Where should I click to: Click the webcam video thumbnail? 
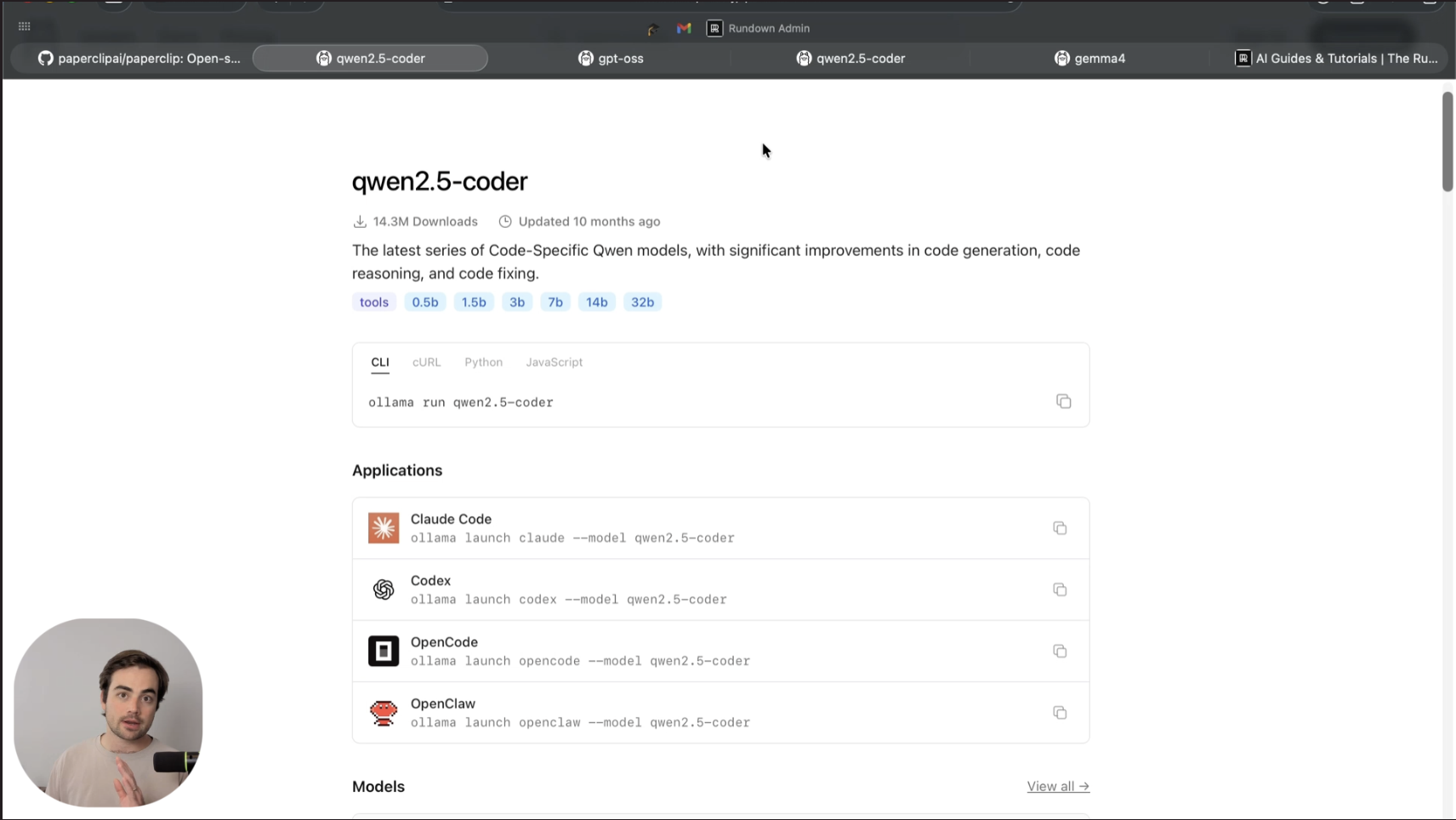[108, 712]
